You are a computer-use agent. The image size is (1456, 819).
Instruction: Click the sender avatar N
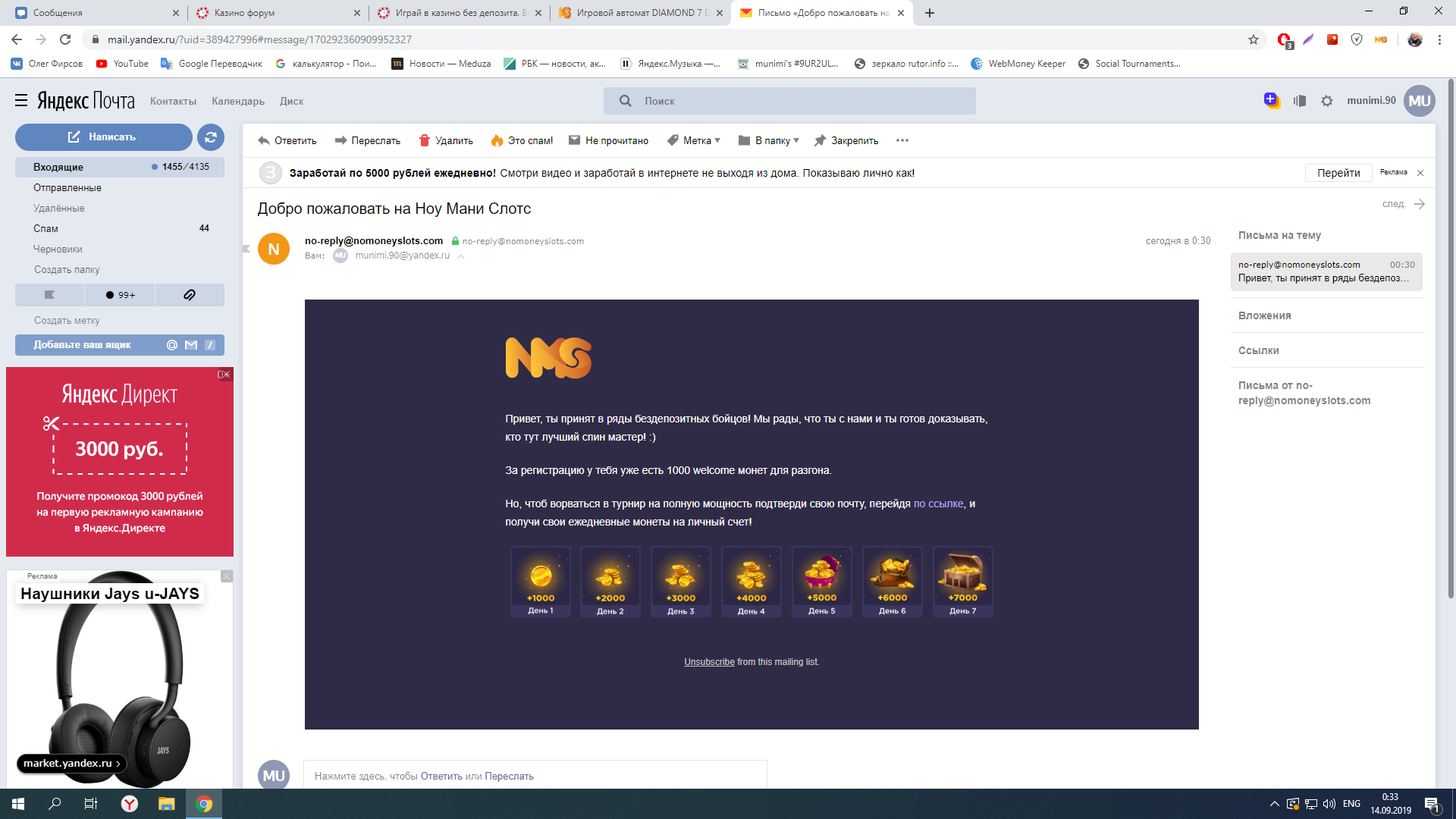274,249
